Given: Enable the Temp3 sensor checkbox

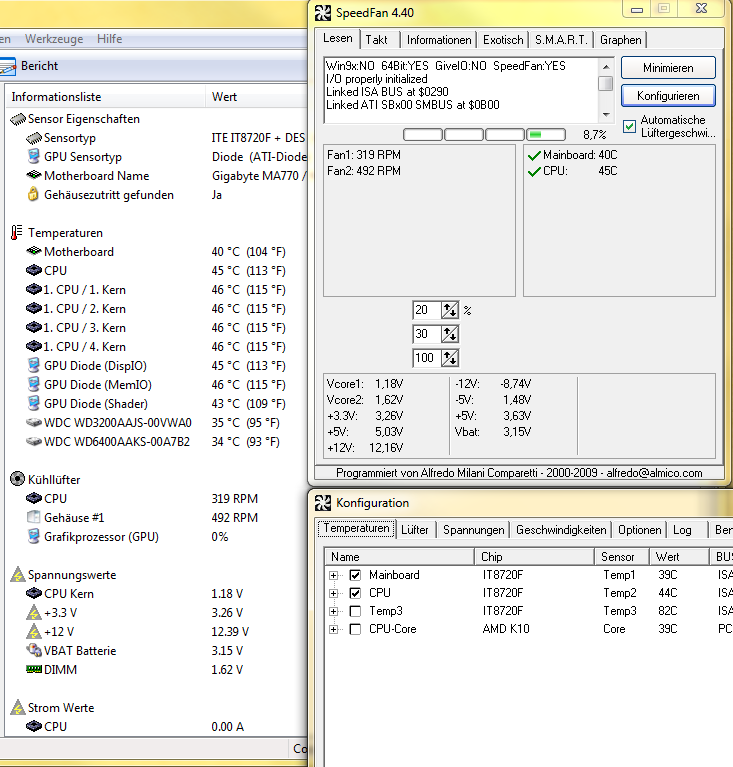Looking at the screenshot, I should [x=355, y=611].
